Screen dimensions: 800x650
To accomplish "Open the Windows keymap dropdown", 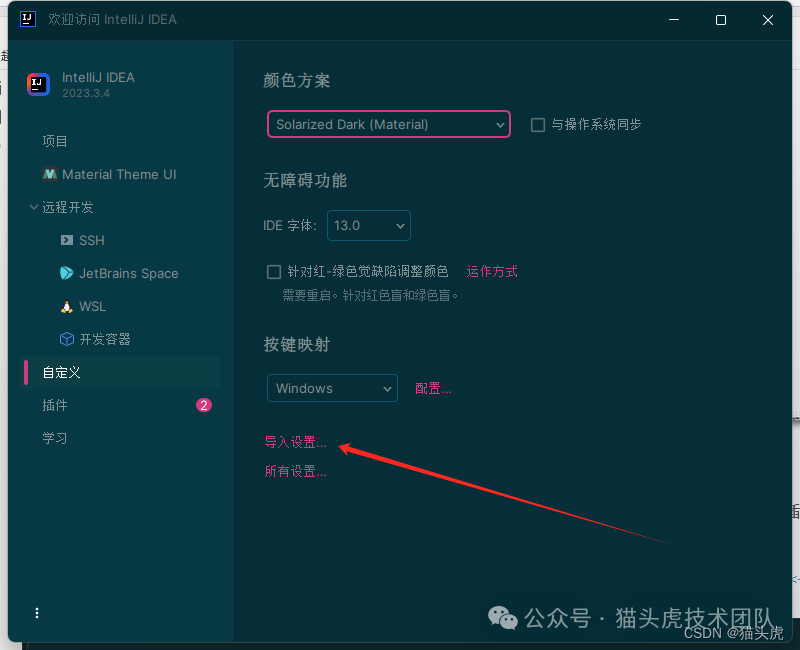I will tap(332, 388).
